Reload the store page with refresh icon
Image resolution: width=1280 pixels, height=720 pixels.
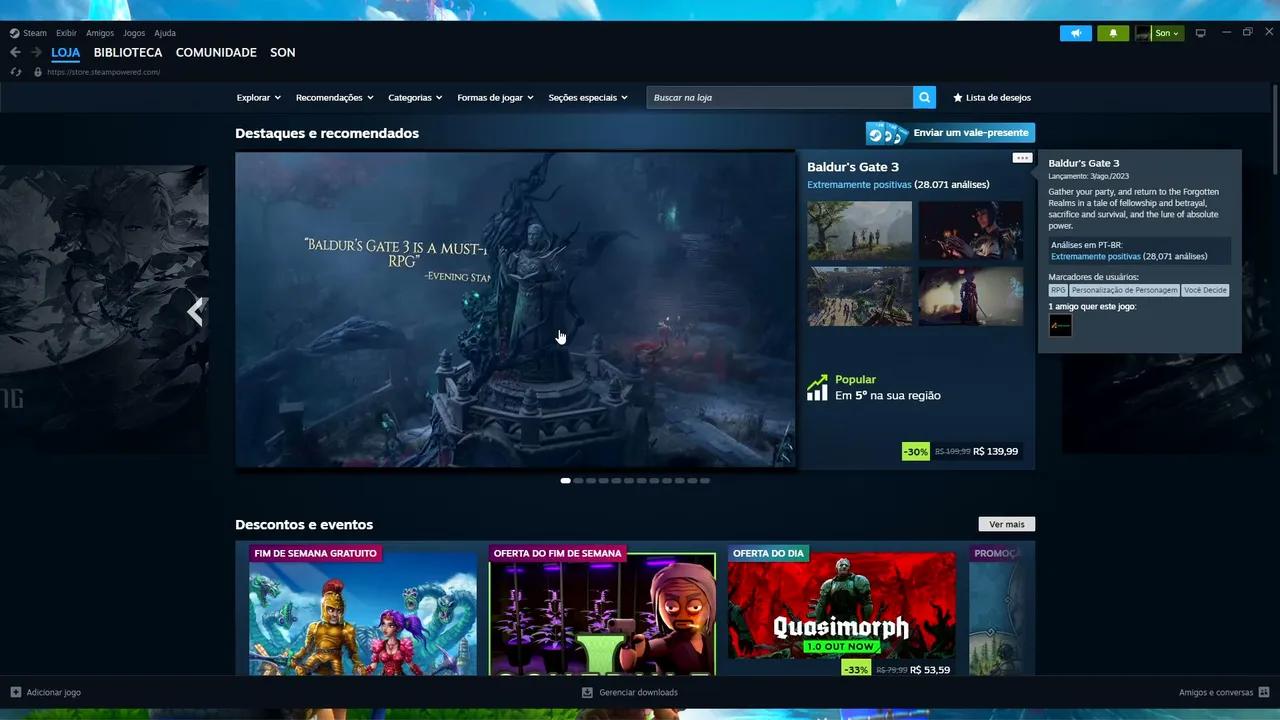(x=15, y=72)
